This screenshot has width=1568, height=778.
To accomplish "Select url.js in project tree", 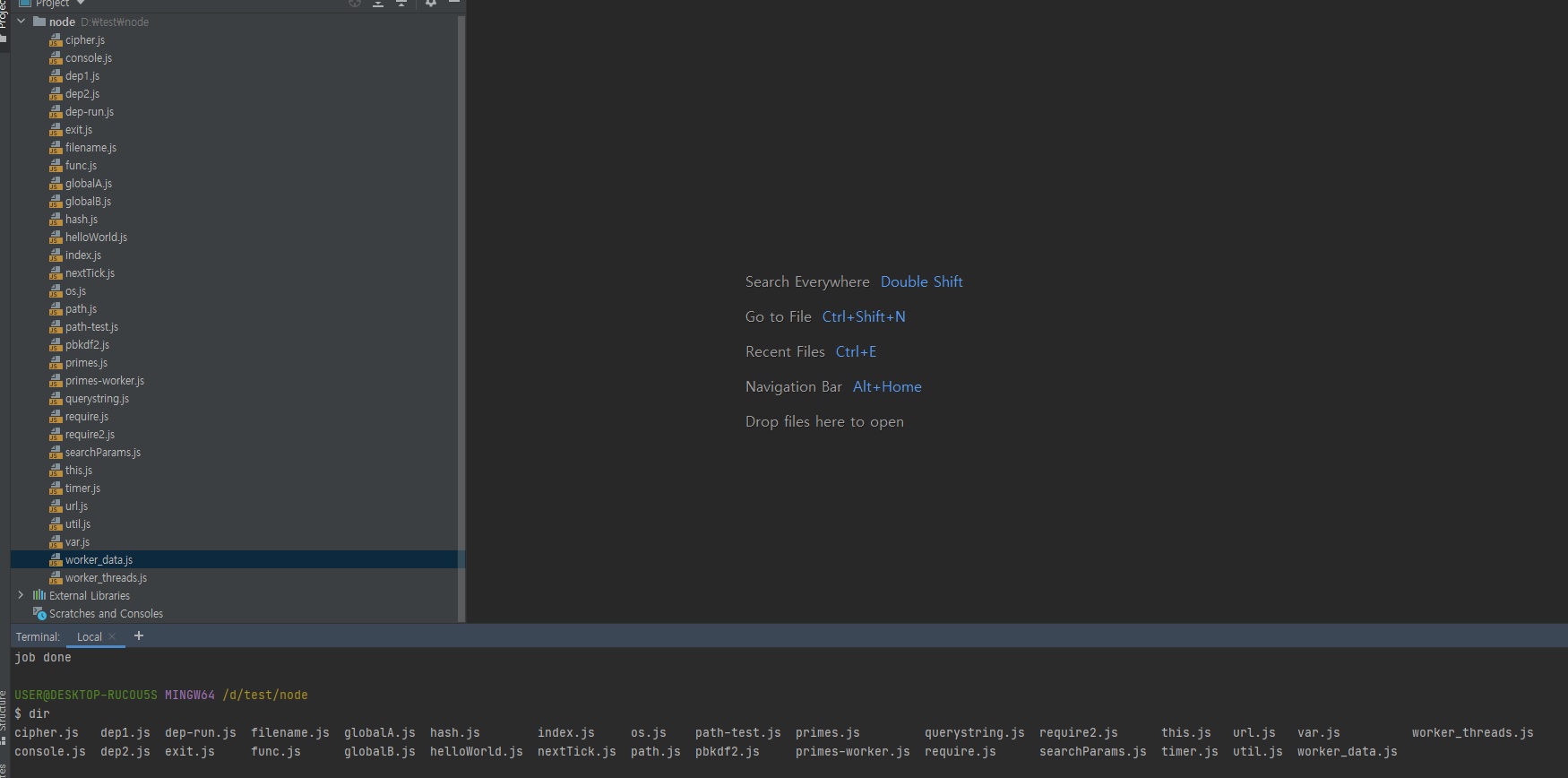I will point(76,506).
